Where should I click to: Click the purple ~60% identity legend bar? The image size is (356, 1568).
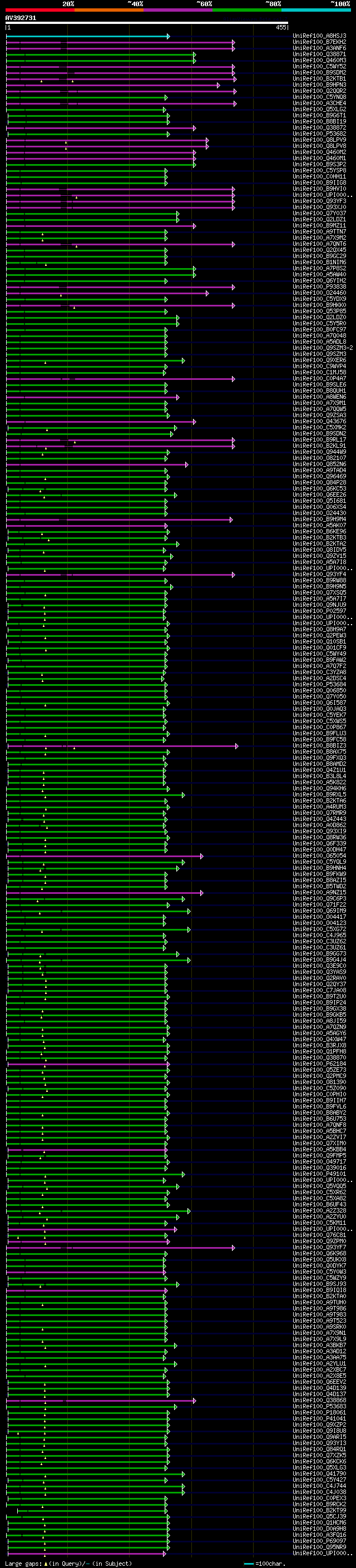(x=179, y=11)
